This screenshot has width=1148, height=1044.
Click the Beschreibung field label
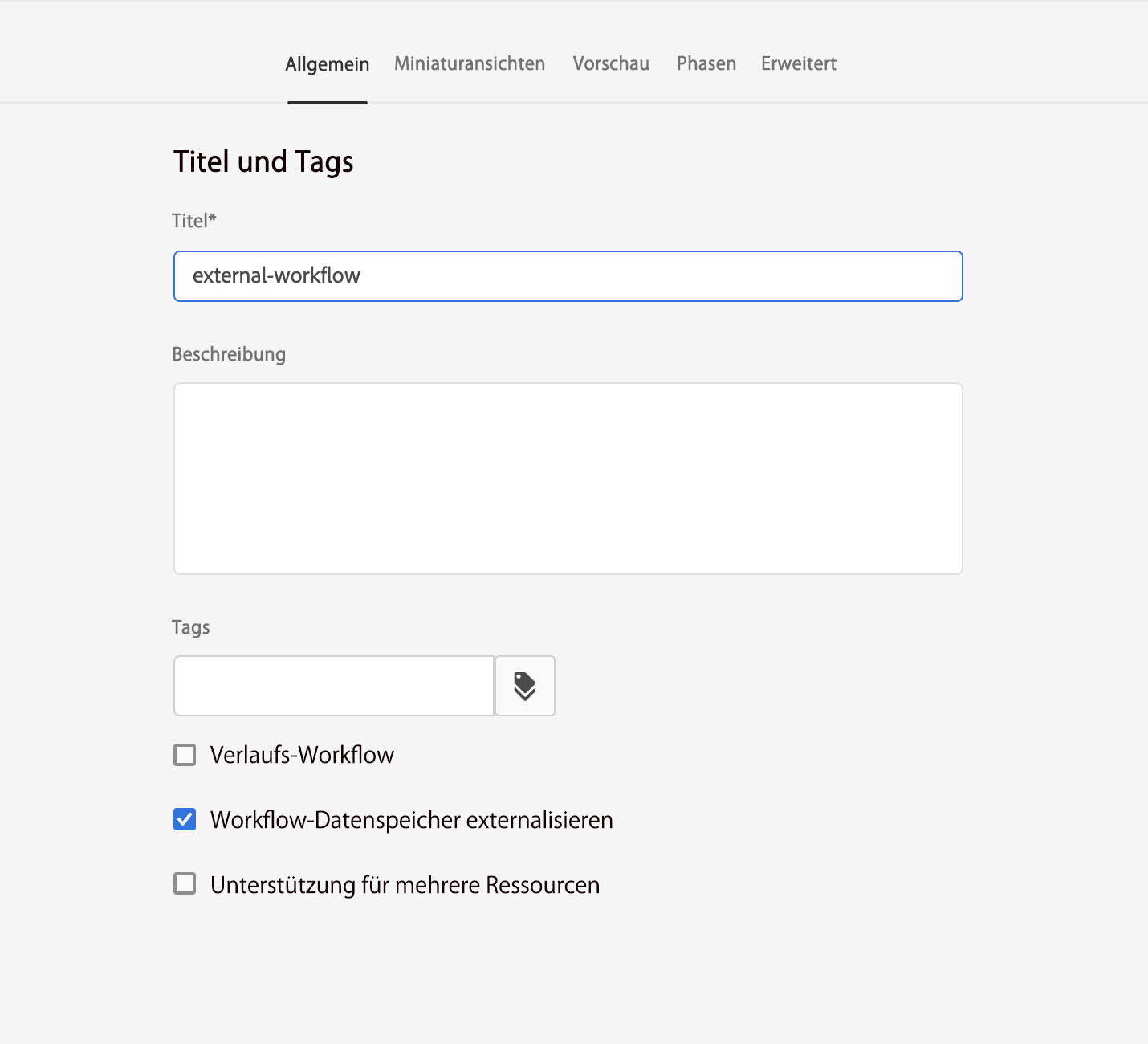pos(229,354)
